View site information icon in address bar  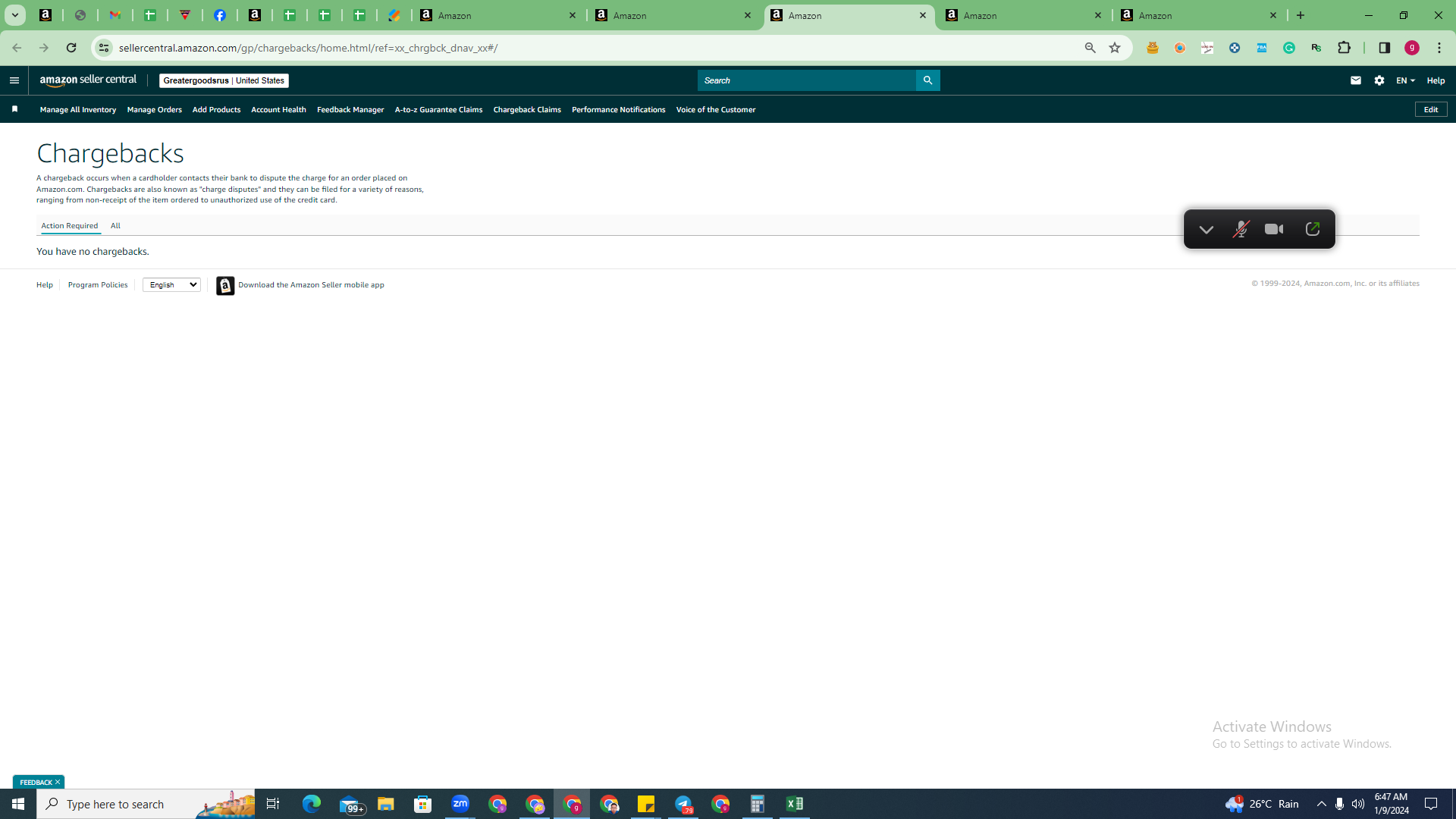point(104,48)
